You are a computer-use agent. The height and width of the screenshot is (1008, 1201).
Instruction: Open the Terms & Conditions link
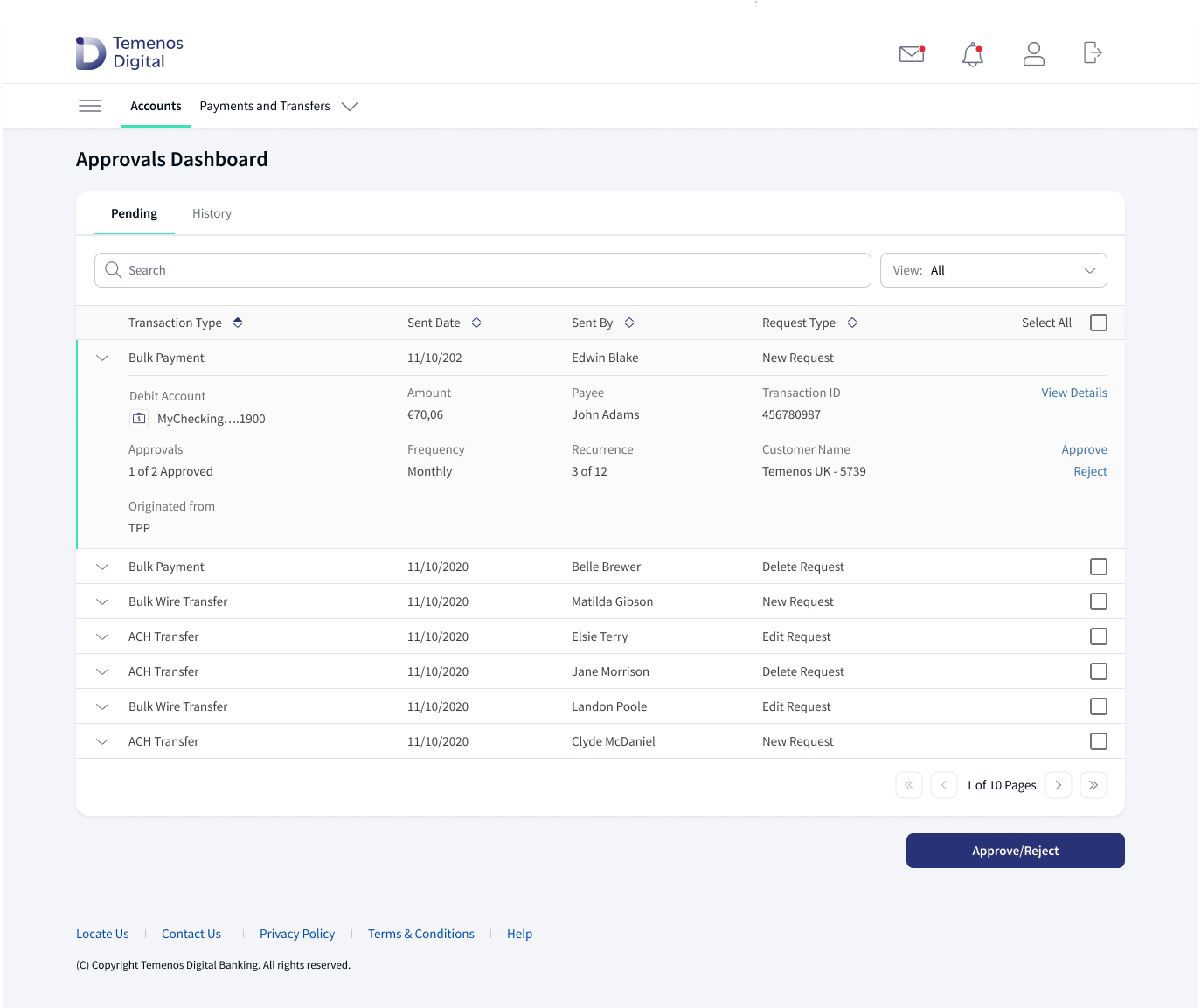(x=421, y=934)
